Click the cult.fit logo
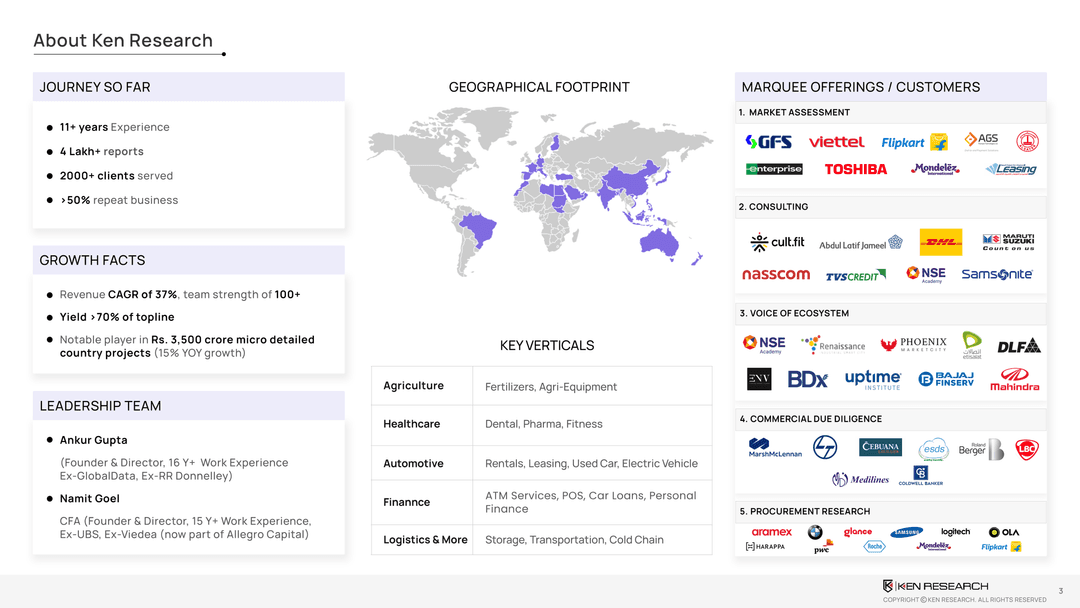Screen dimensions: 1080x608 click(777, 242)
